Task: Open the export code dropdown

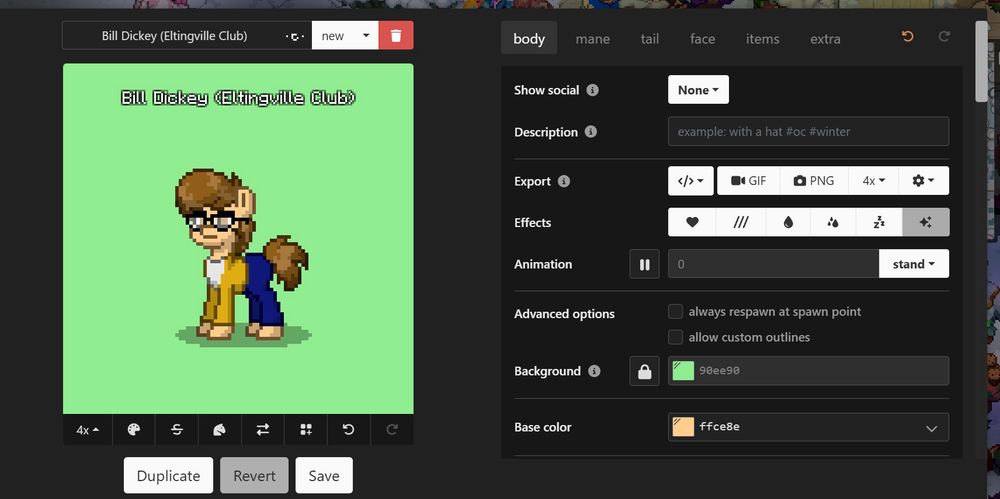Action: [691, 181]
